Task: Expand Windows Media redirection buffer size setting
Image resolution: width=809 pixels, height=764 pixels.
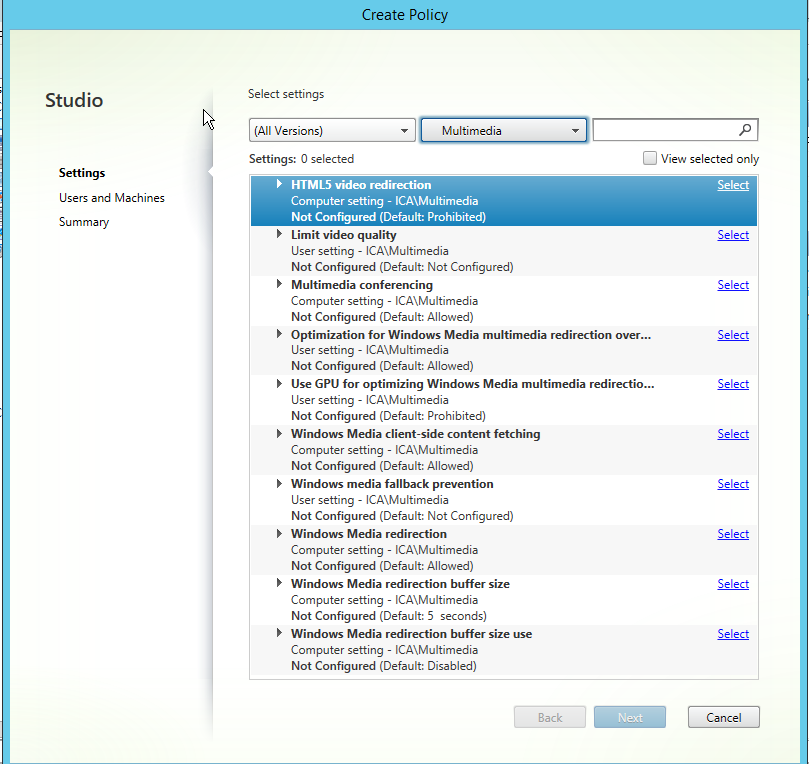Action: (279, 583)
